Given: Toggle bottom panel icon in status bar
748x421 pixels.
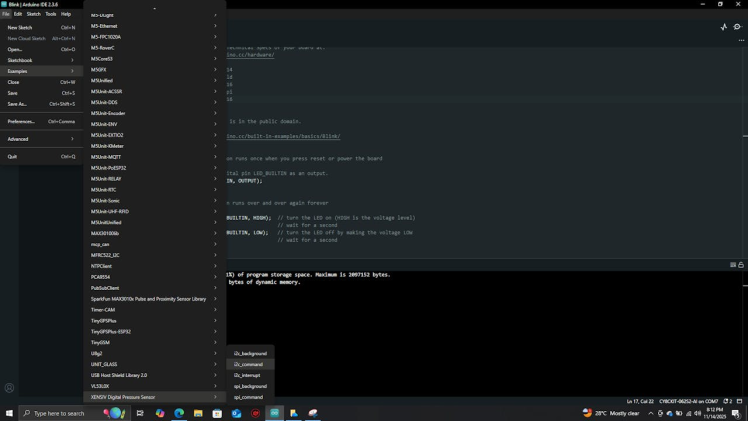Looking at the screenshot, I should pyautogui.click(x=739, y=401).
